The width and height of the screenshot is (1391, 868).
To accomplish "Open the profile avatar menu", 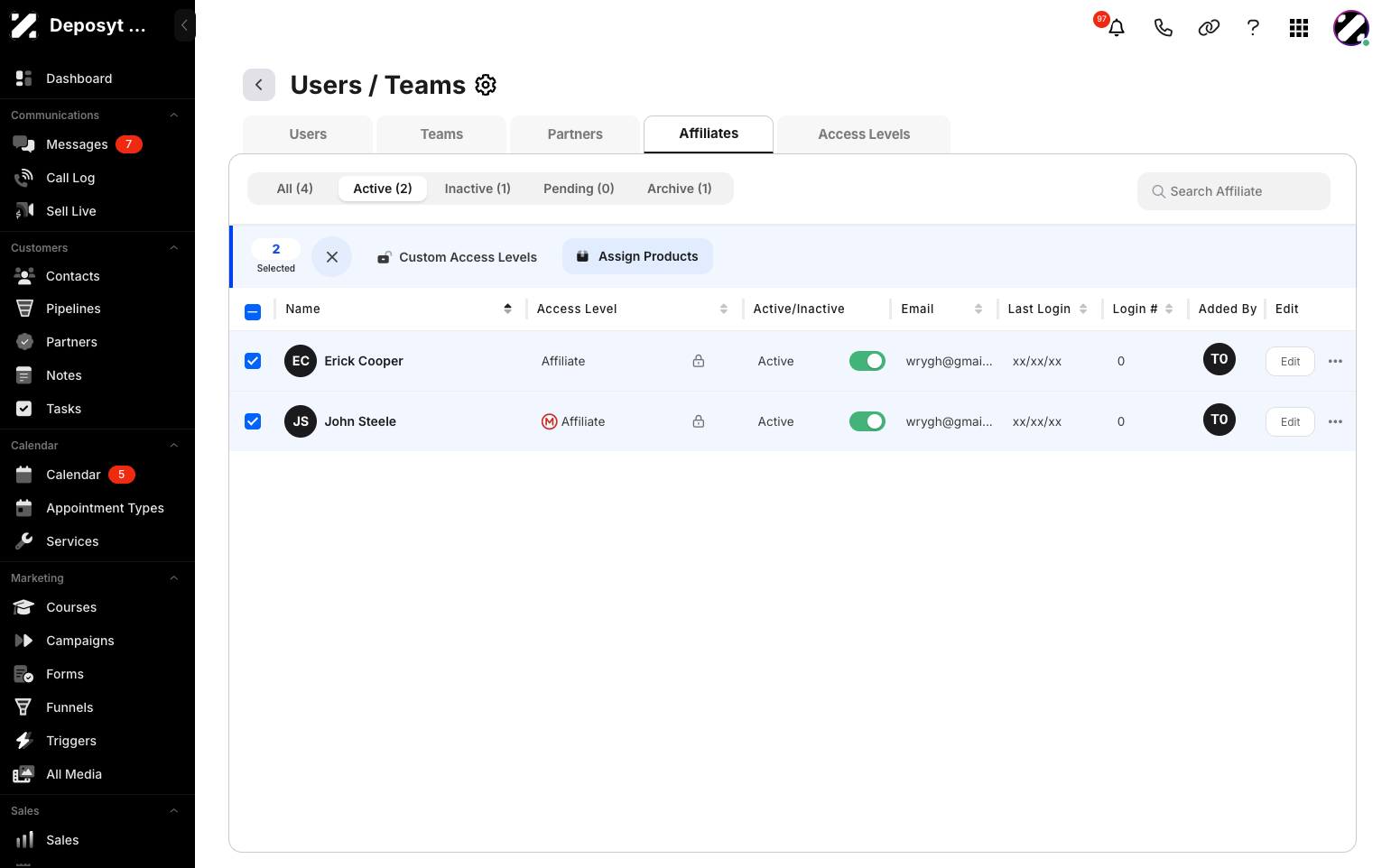I will 1351,28.
